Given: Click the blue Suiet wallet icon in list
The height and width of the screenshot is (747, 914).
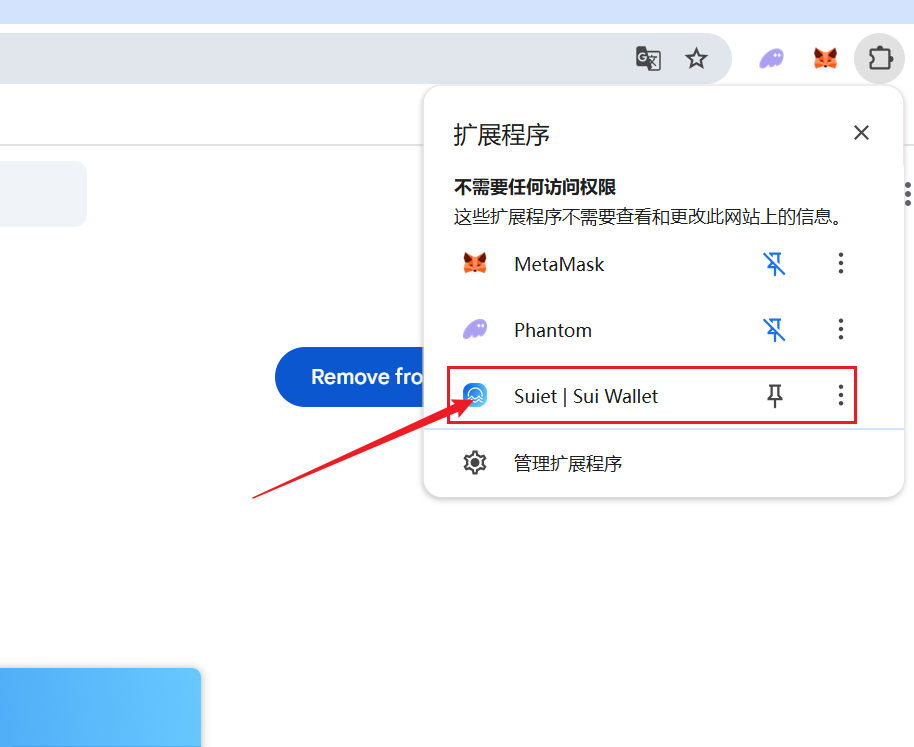Looking at the screenshot, I should click(475, 396).
